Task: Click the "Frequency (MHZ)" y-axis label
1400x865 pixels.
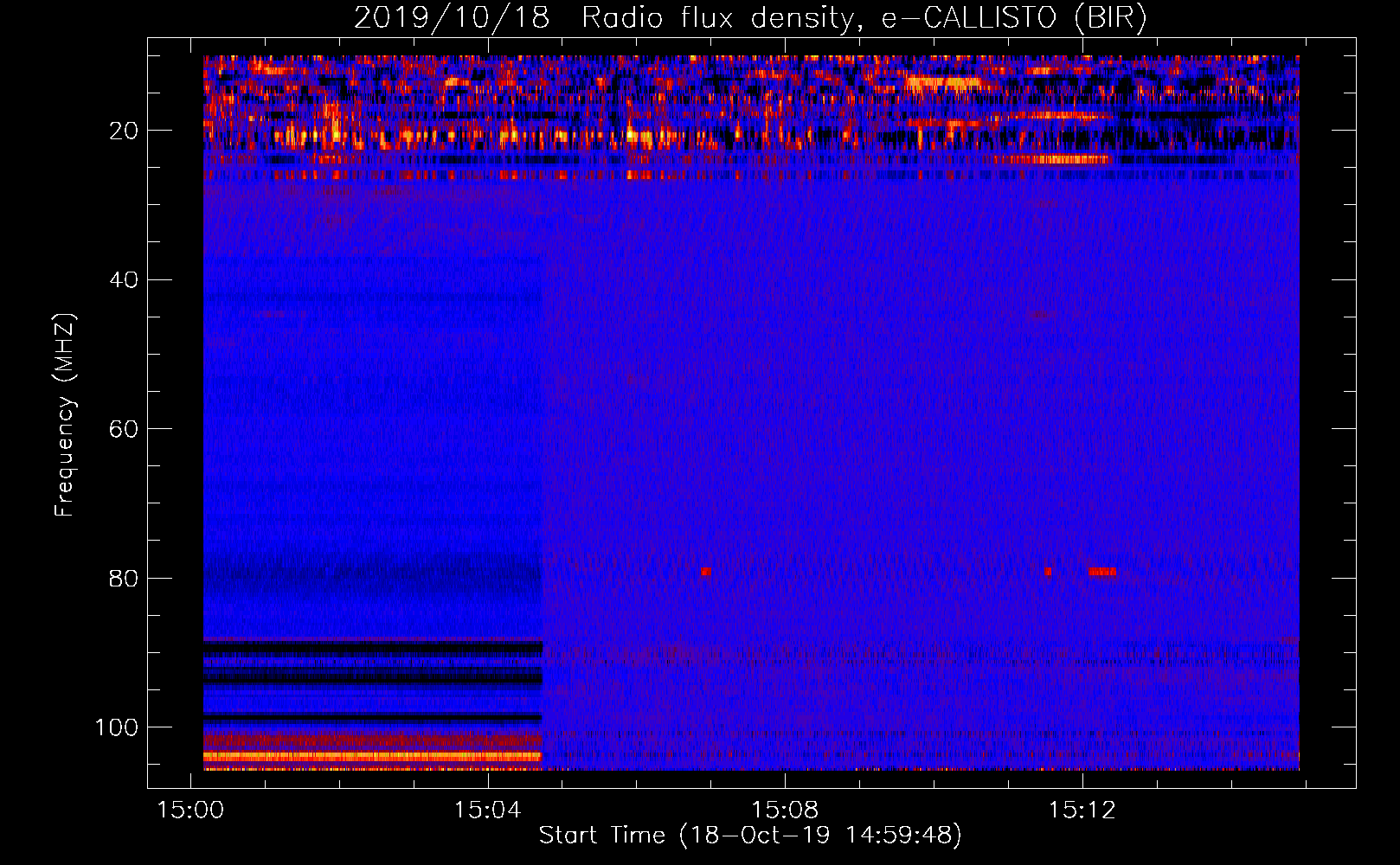Action: click(x=65, y=415)
